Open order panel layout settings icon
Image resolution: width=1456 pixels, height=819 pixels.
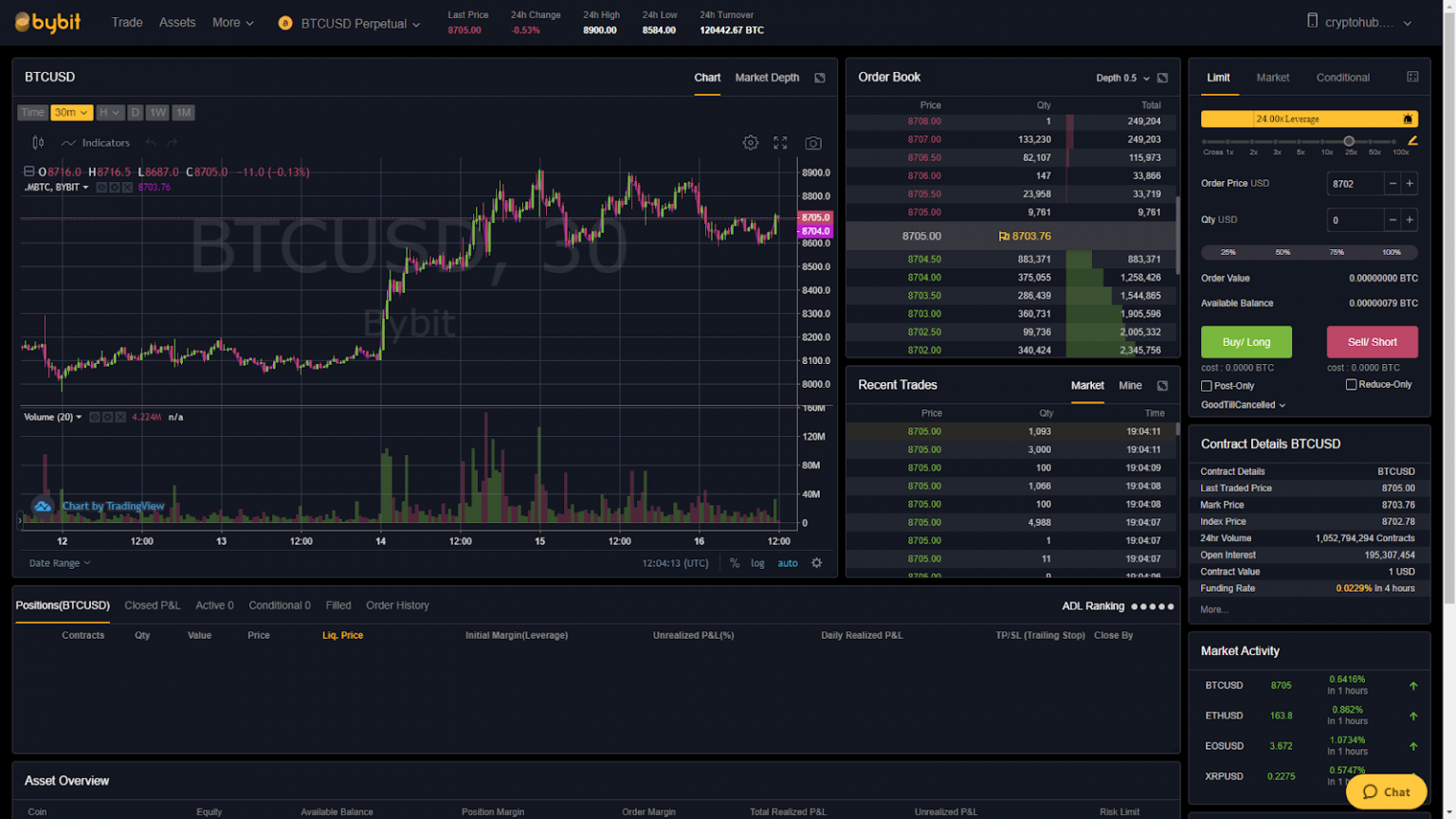(1412, 77)
